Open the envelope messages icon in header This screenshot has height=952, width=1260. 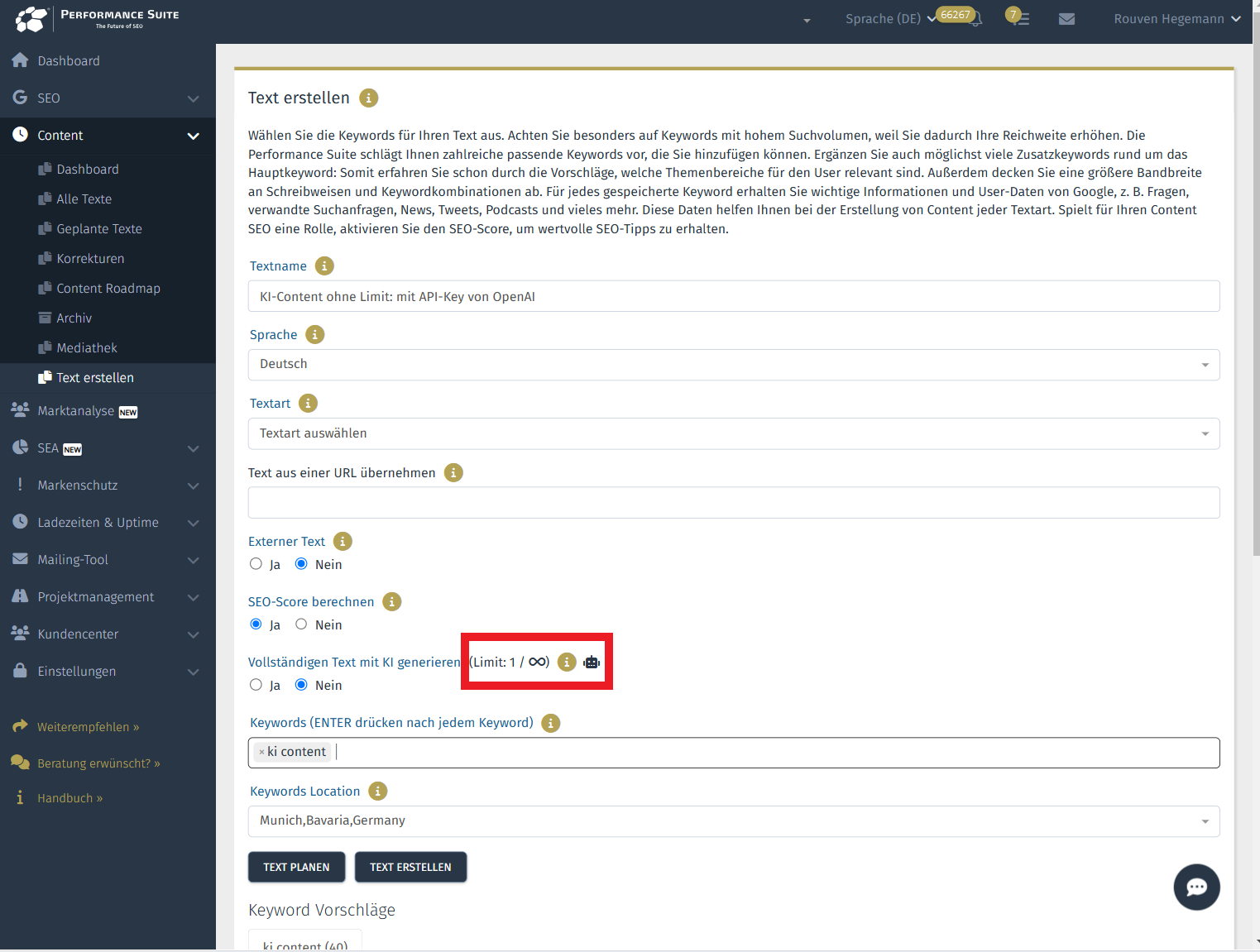point(1067,18)
